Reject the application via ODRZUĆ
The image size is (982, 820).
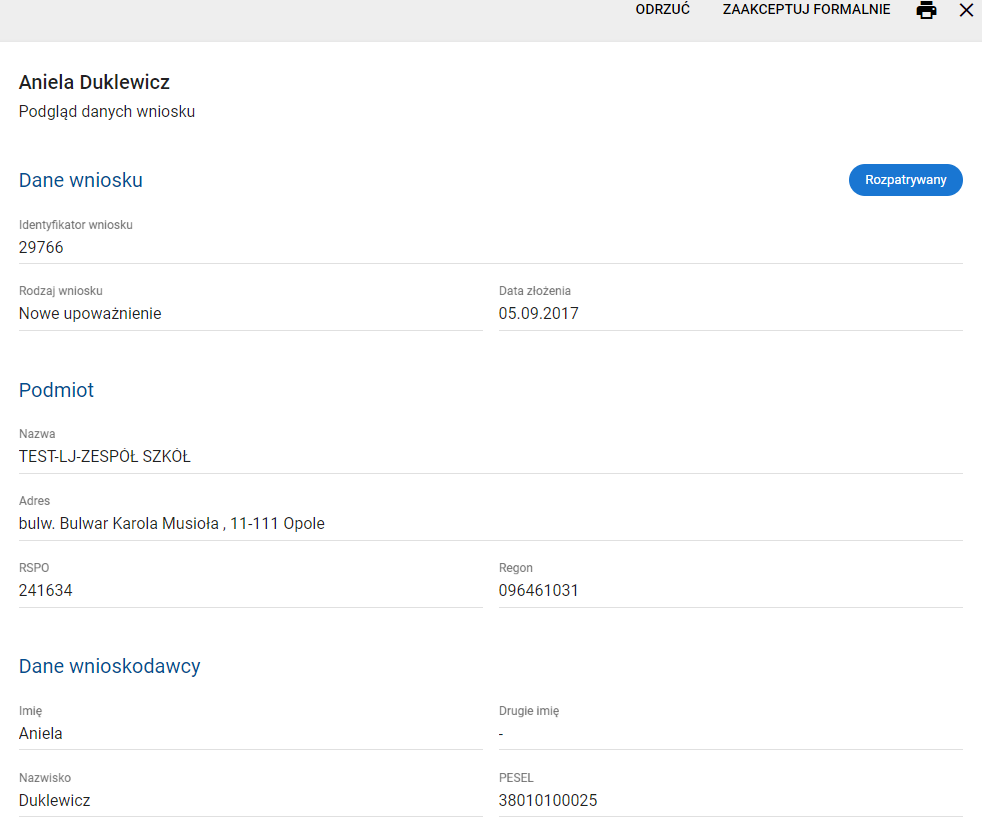coord(662,10)
